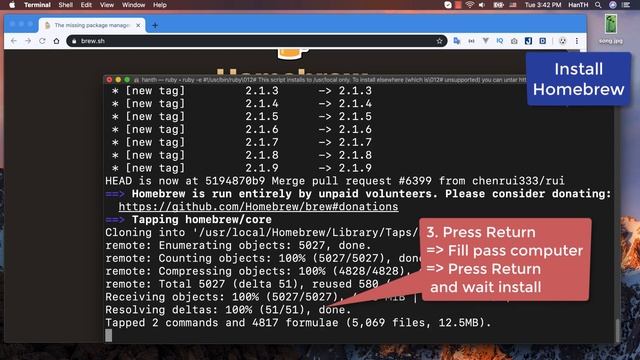Minimize the Terminal window

click(118, 80)
